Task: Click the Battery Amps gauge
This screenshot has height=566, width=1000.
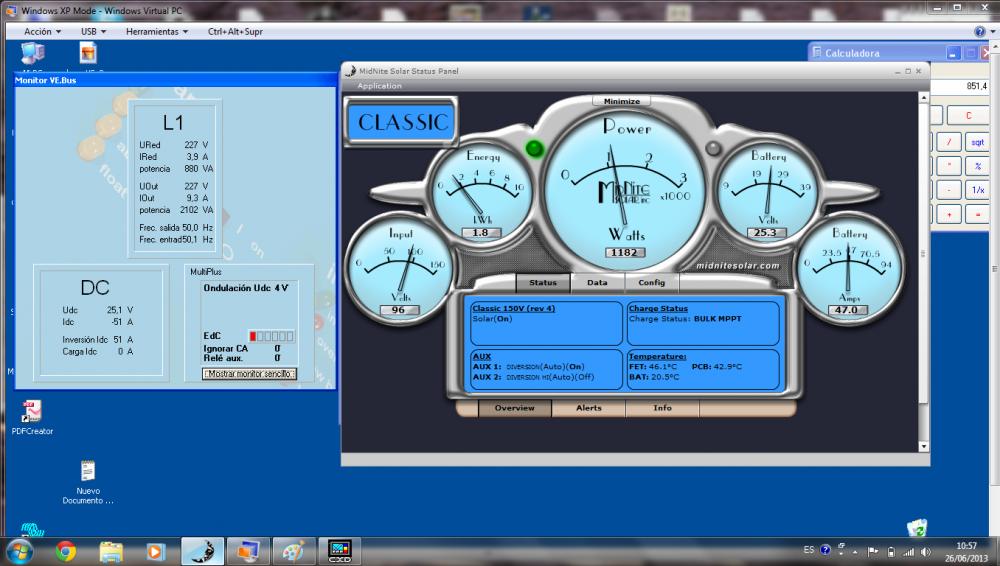Action: coord(849,269)
